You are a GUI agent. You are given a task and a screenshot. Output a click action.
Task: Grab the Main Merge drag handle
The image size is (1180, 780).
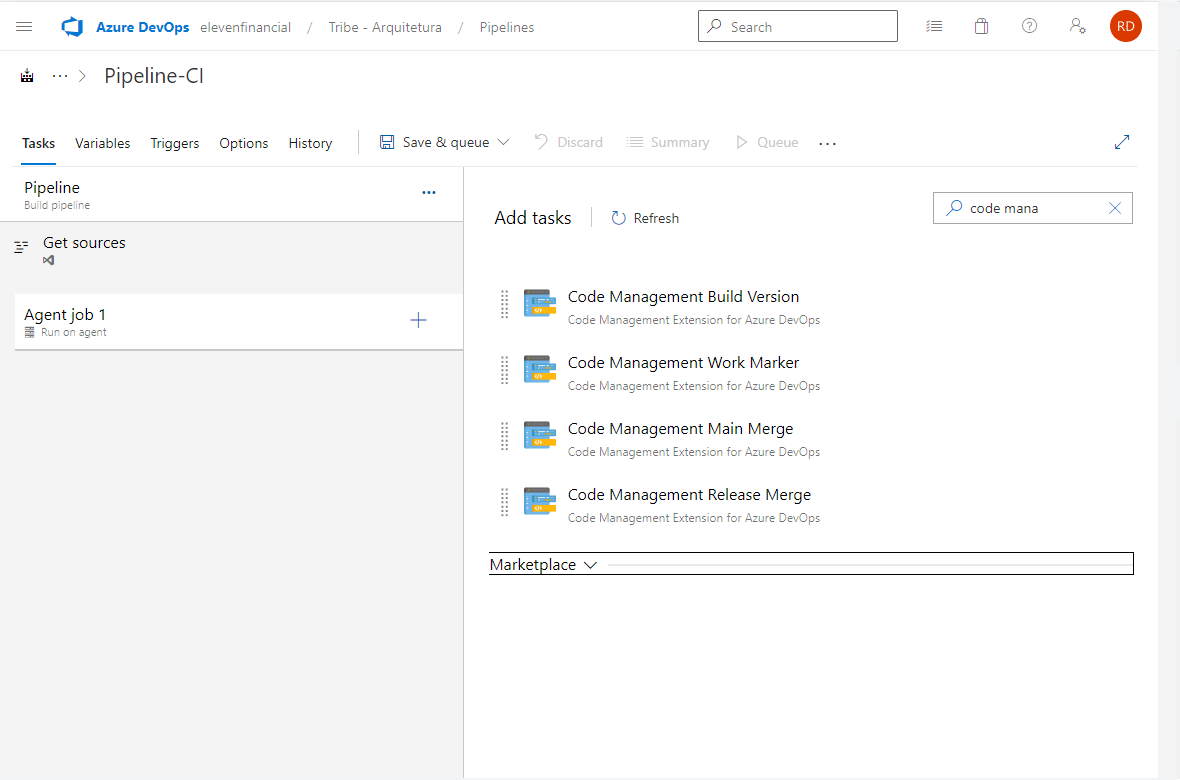[x=505, y=436]
